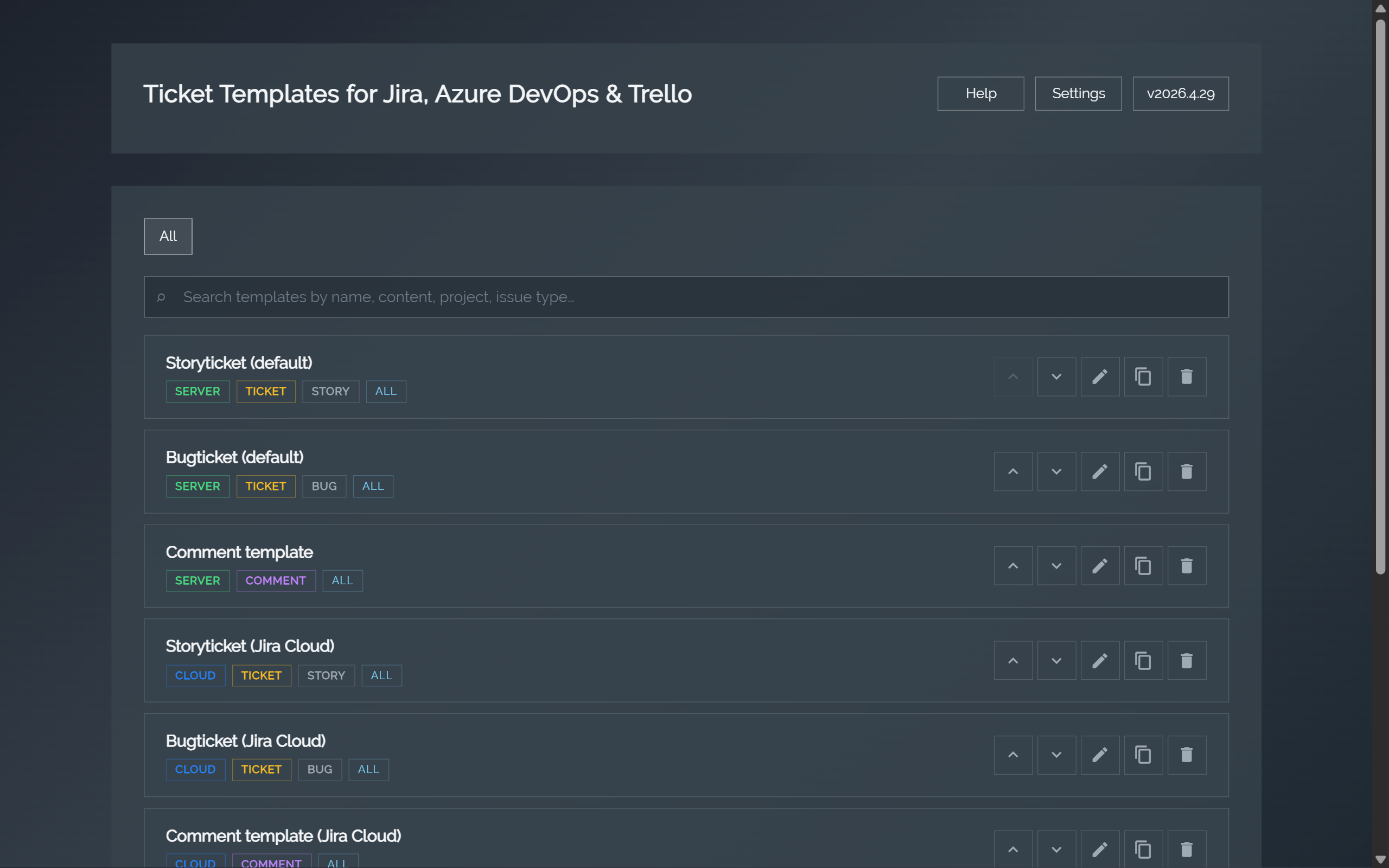Move the Server Comment template up
Viewport: 1389px width, 868px height.
1013,565
